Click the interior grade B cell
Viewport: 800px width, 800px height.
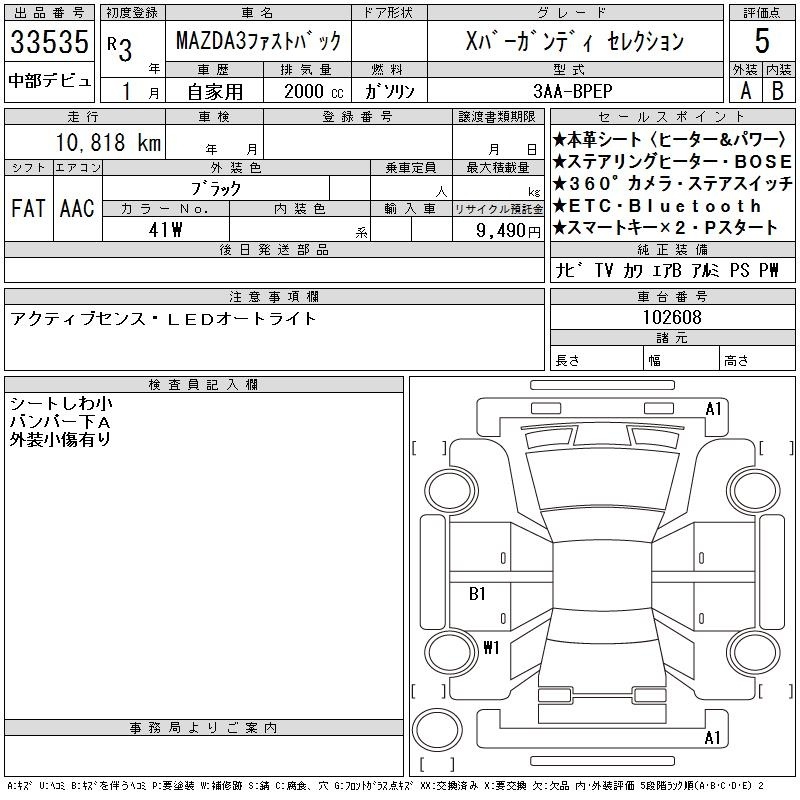point(778,90)
